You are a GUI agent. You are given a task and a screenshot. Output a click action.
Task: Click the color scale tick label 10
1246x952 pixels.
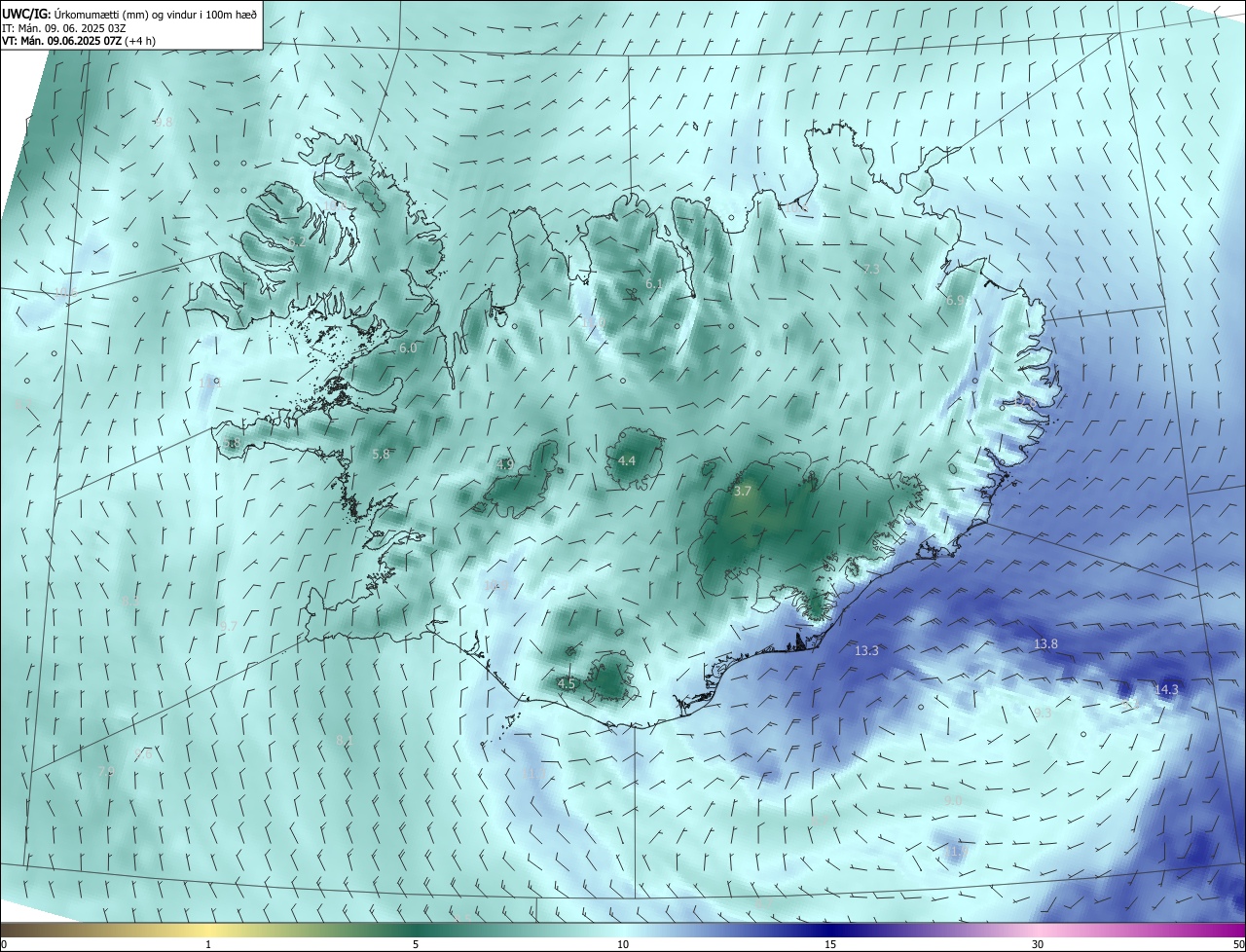623,945
